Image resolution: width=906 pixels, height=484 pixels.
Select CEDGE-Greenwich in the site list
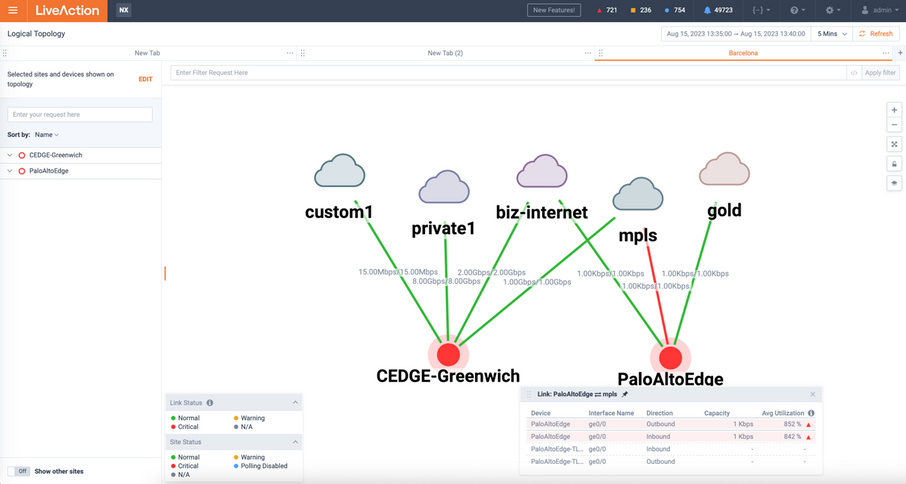click(x=55, y=155)
